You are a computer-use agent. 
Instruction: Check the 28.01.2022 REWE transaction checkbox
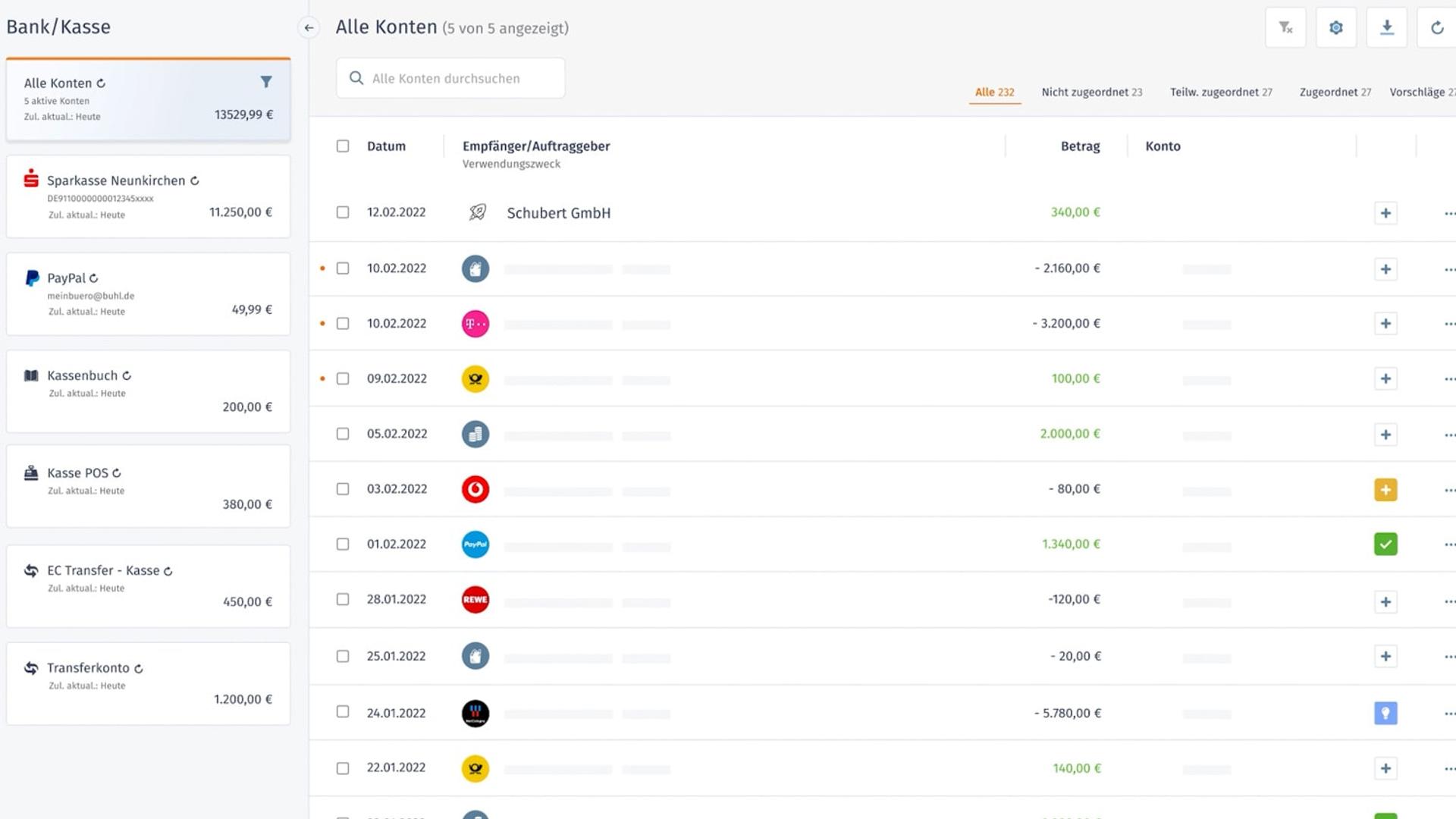click(x=343, y=599)
